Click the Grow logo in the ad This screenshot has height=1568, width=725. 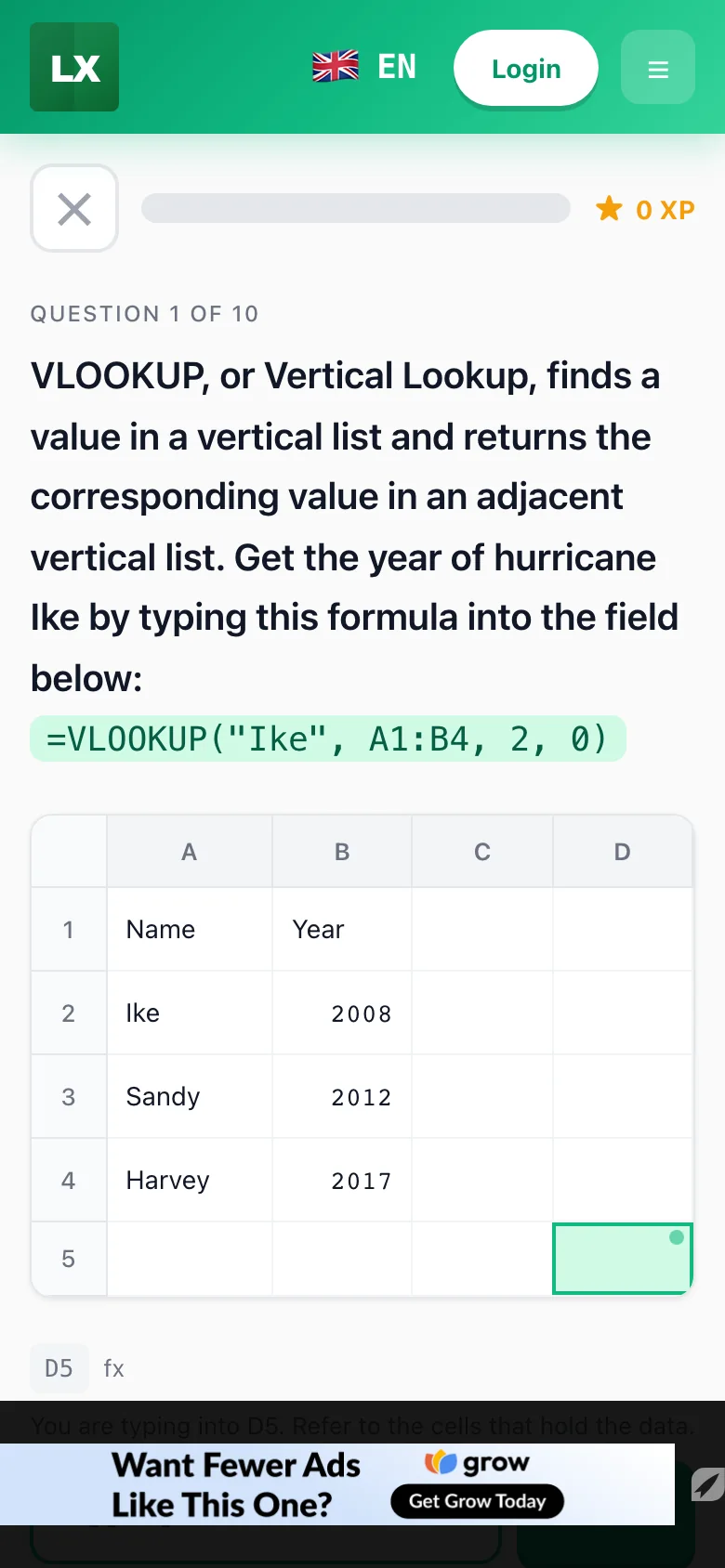[477, 1463]
